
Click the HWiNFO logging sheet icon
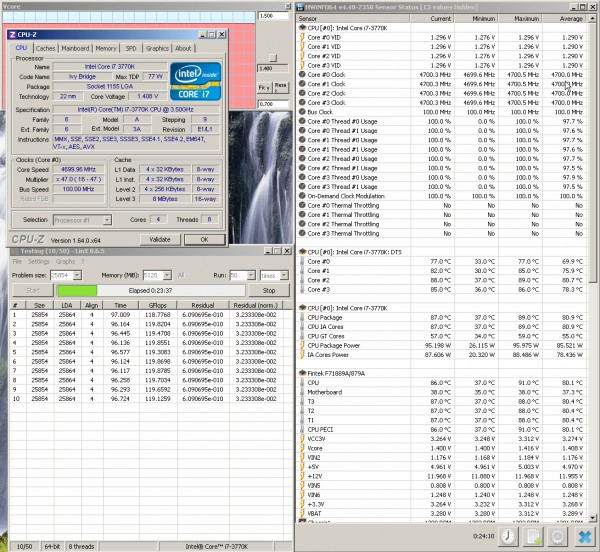click(533, 536)
